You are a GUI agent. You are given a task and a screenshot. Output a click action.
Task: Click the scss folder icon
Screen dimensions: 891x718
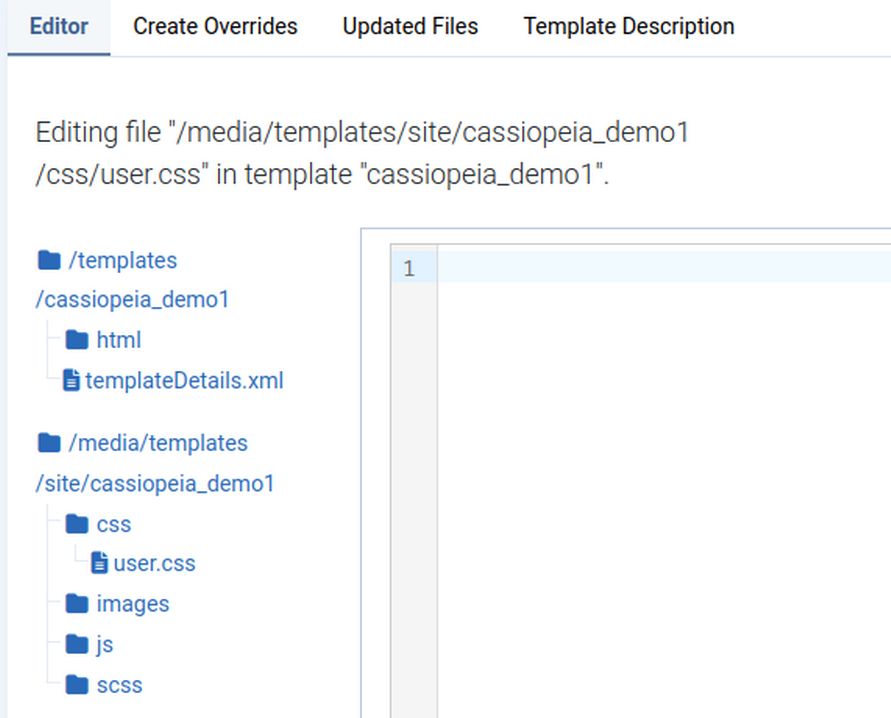77,685
